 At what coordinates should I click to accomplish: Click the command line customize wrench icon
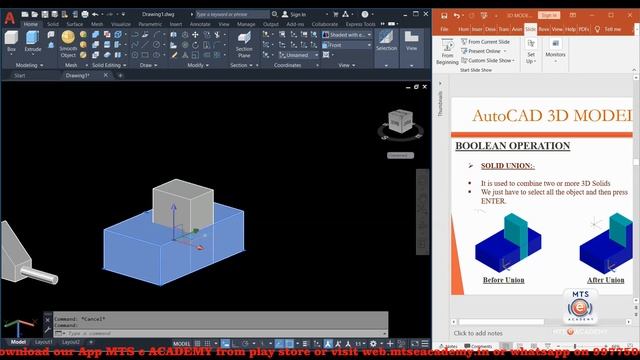(x=47, y=329)
